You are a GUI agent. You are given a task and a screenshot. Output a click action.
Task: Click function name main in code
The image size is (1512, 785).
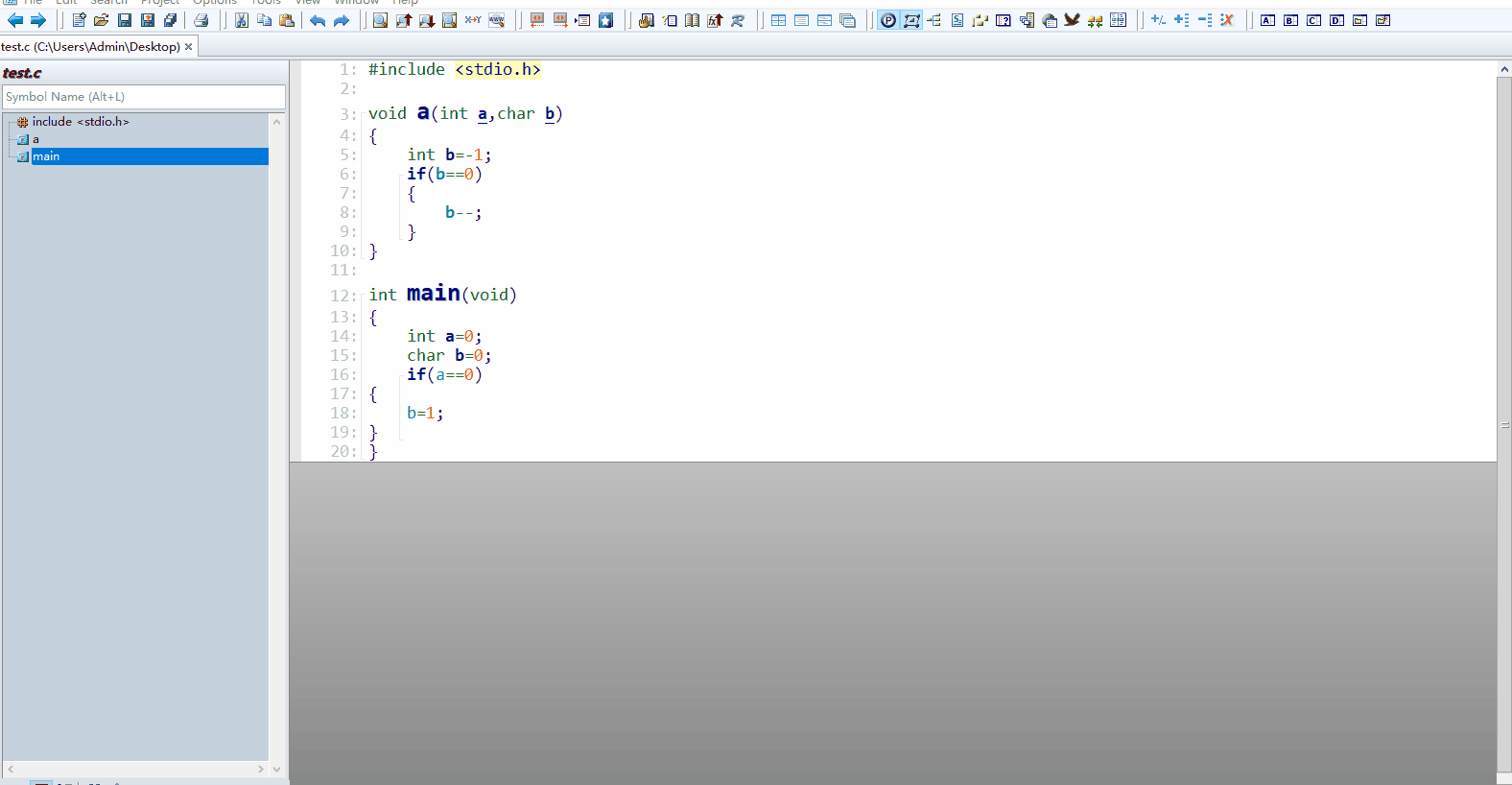coord(434,293)
